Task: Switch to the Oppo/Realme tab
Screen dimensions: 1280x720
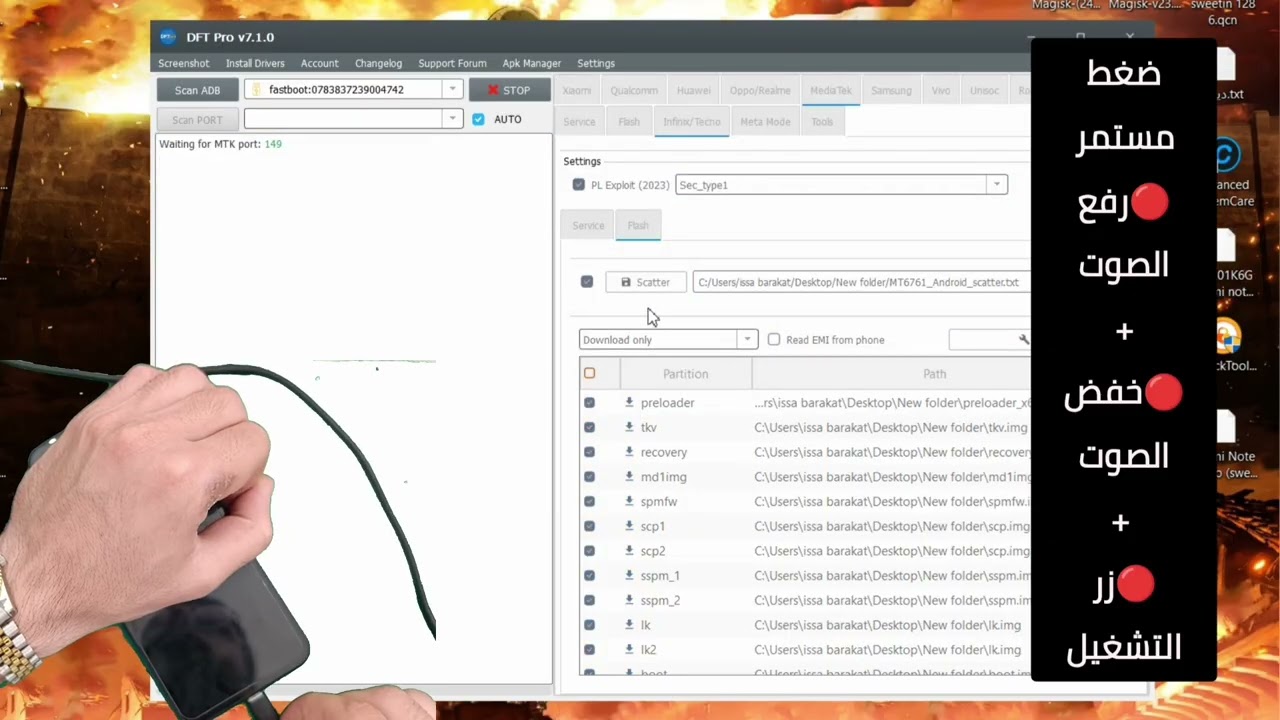Action: pos(760,90)
